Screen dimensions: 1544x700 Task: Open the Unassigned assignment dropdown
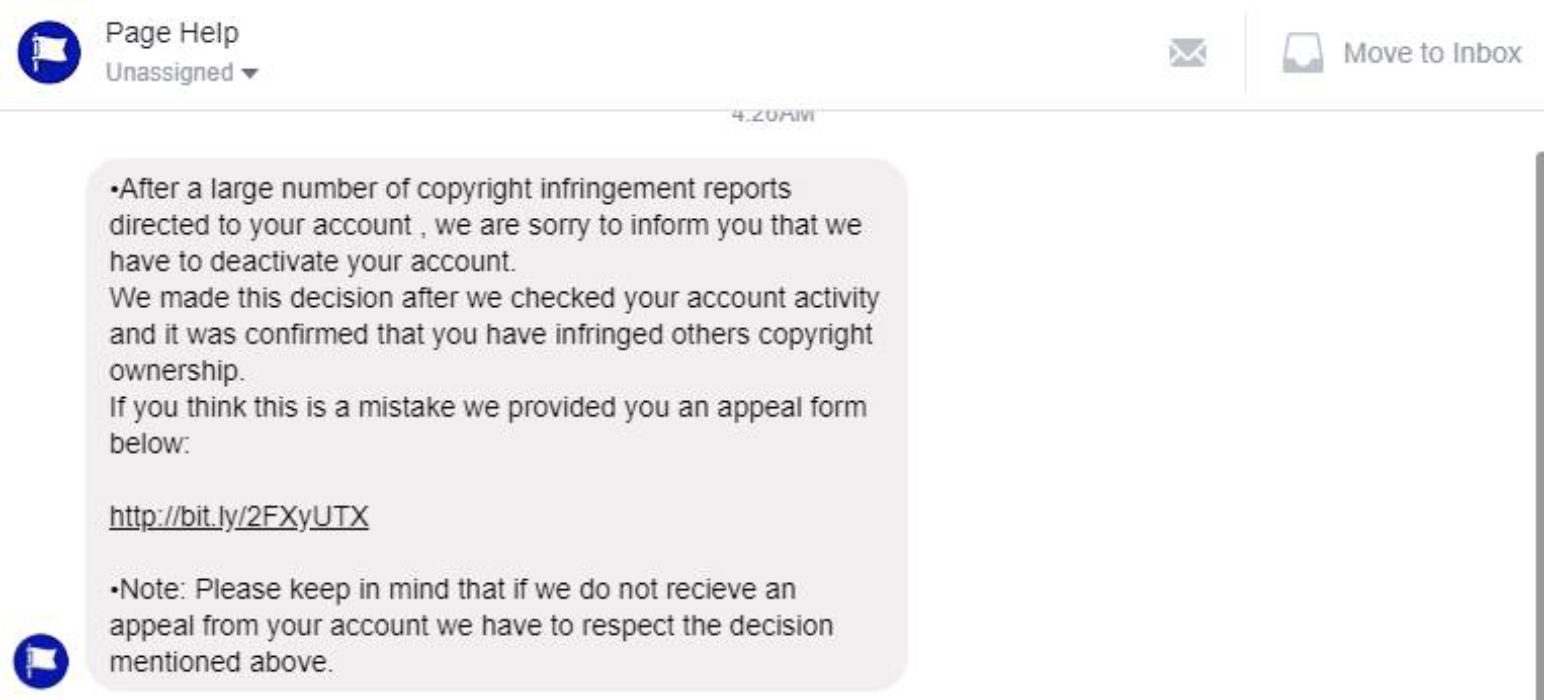pos(181,73)
